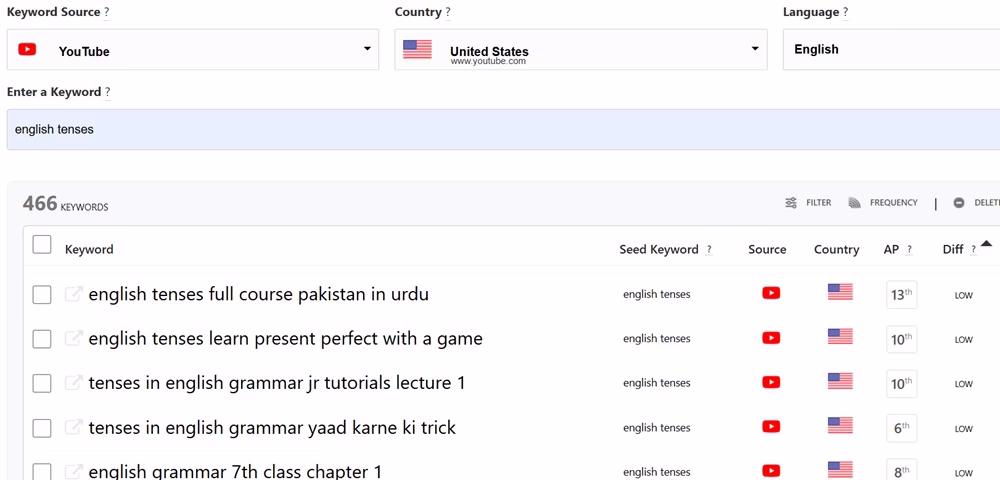This screenshot has width=1000, height=480.
Task: Open external link icon for 'yaad karne ki trick'
Action: tap(74, 428)
